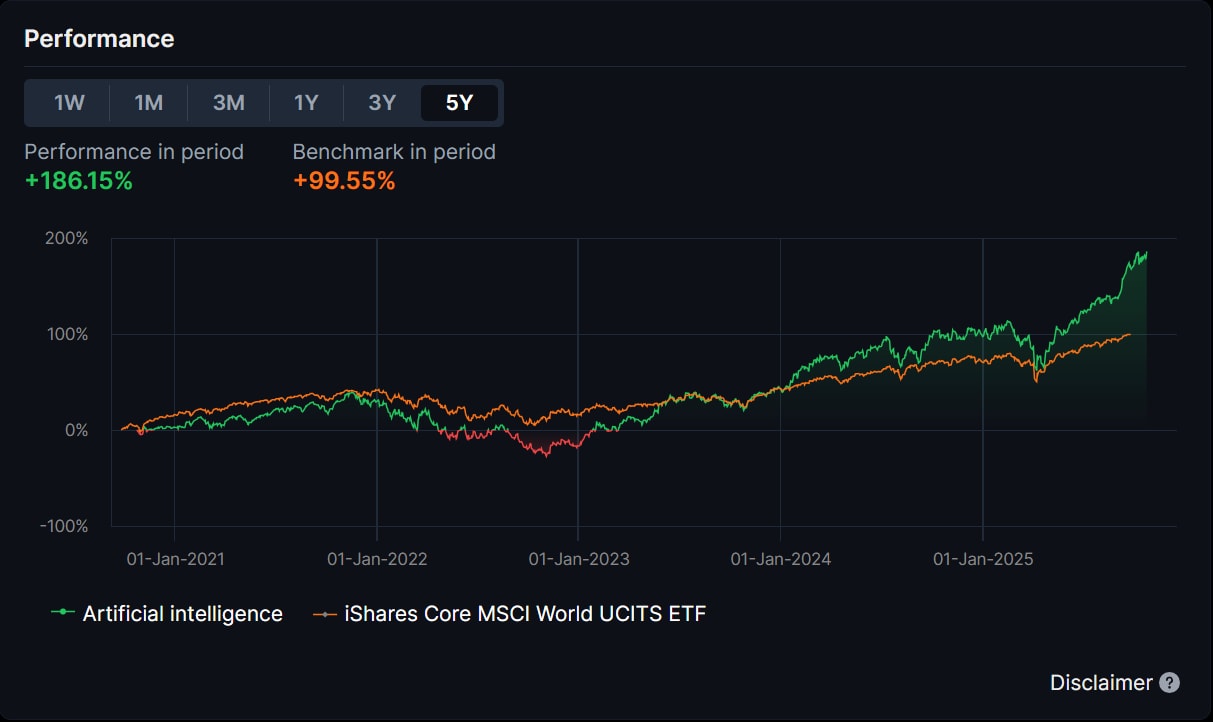Click the 200% y-axis label

coord(68,239)
